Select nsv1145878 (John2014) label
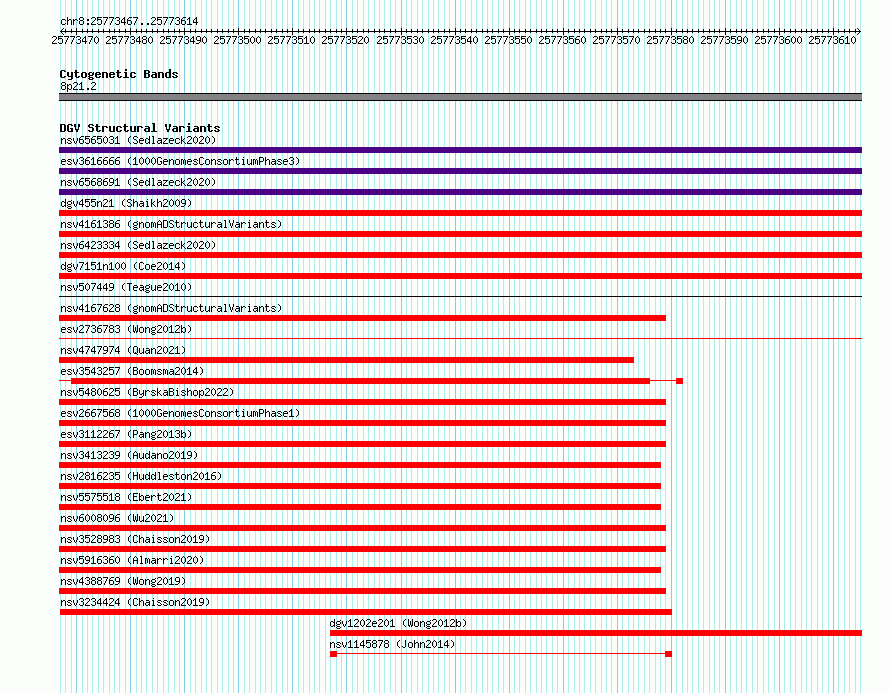The height and width of the screenshot is (693, 890). pos(392,644)
